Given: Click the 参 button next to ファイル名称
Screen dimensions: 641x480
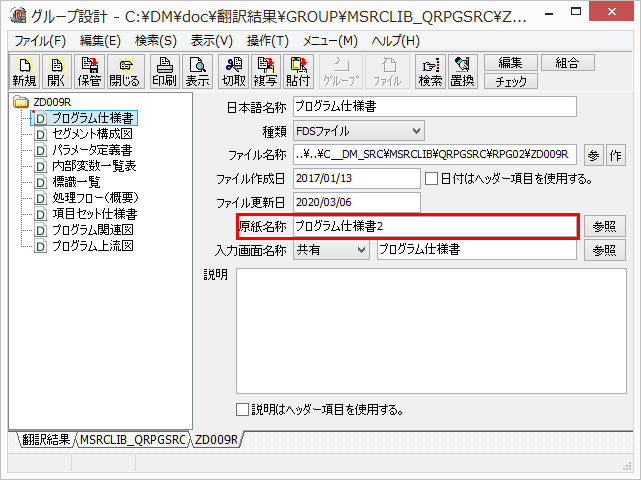Looking at the screenshot, I should (594, 155).
